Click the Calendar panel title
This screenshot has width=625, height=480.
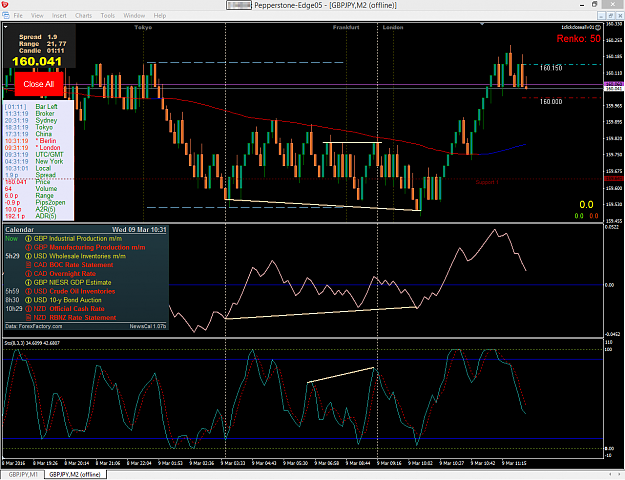click(x=20, y=230)
